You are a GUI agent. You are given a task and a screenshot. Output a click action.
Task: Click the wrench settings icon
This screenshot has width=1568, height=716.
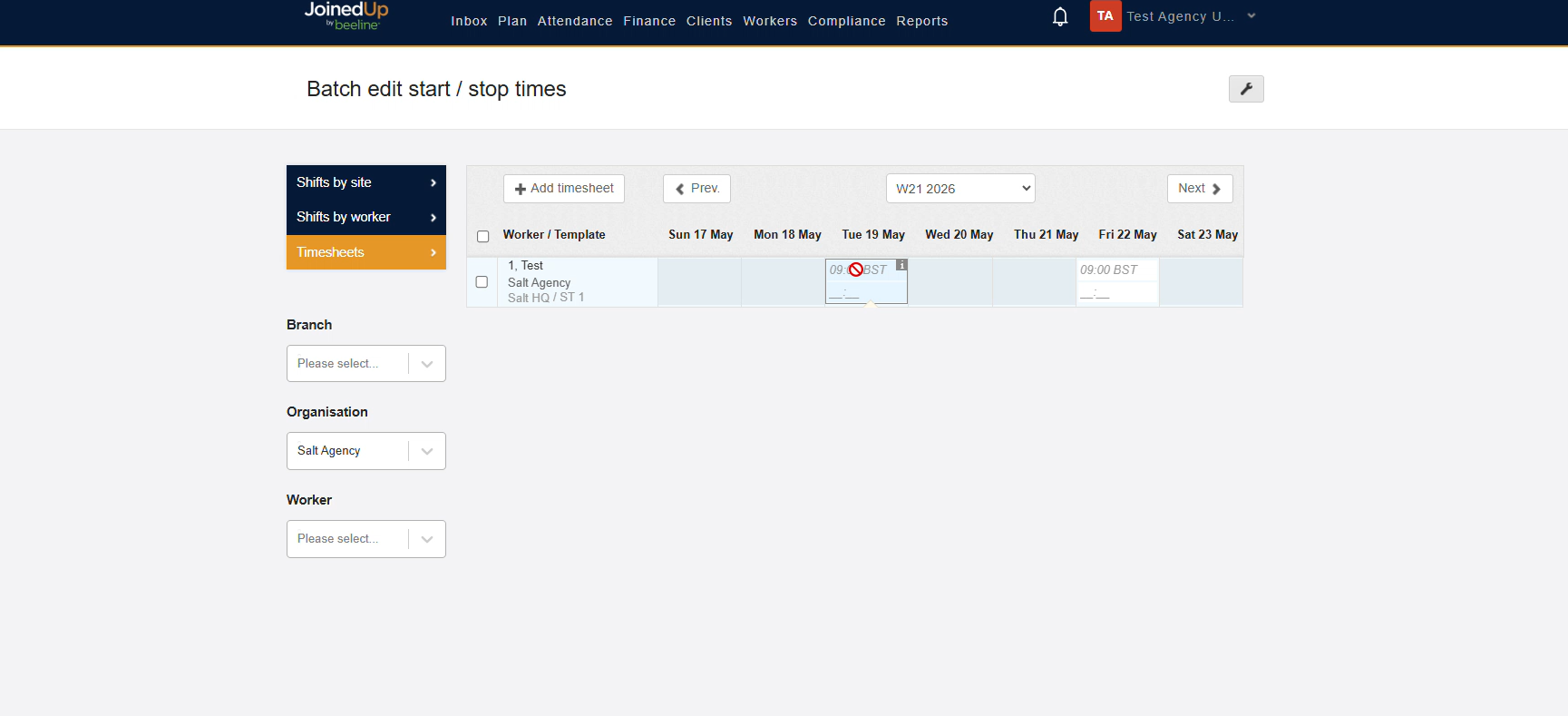pos(1246,89)
